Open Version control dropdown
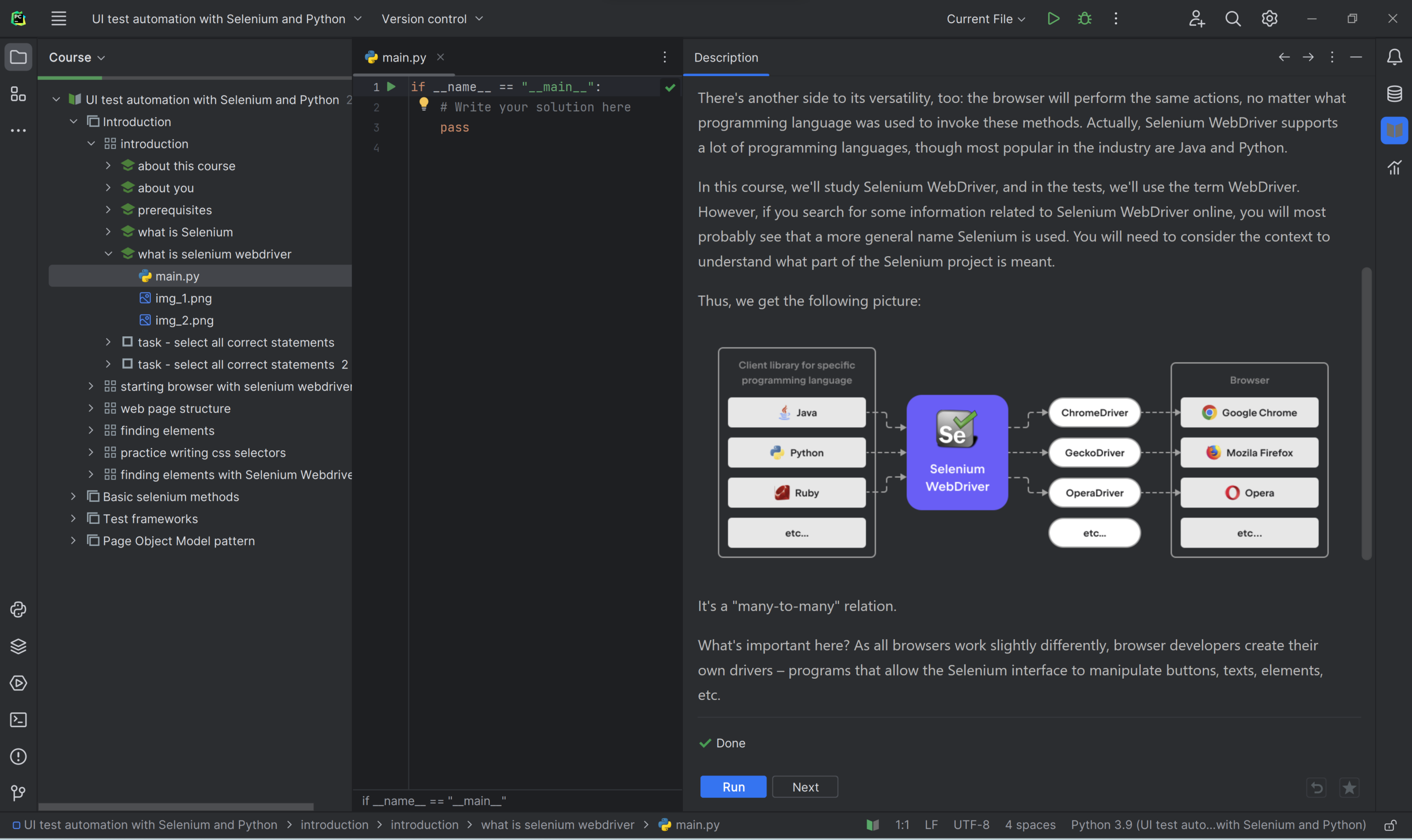This screenshot has height=840, width=1412. pyautogui.click(x=432, y=19)
